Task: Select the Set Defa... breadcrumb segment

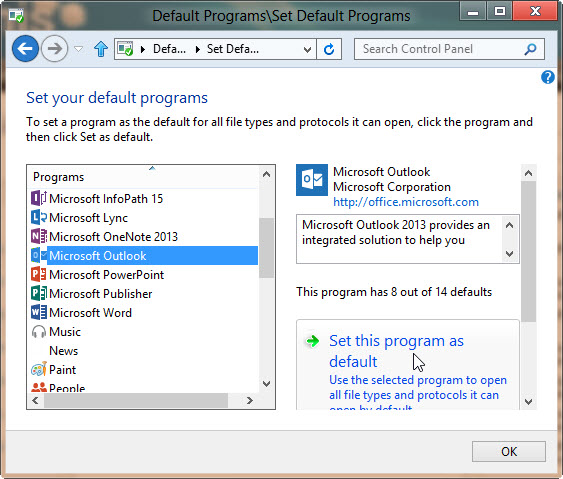Action: tap(233, 49)
